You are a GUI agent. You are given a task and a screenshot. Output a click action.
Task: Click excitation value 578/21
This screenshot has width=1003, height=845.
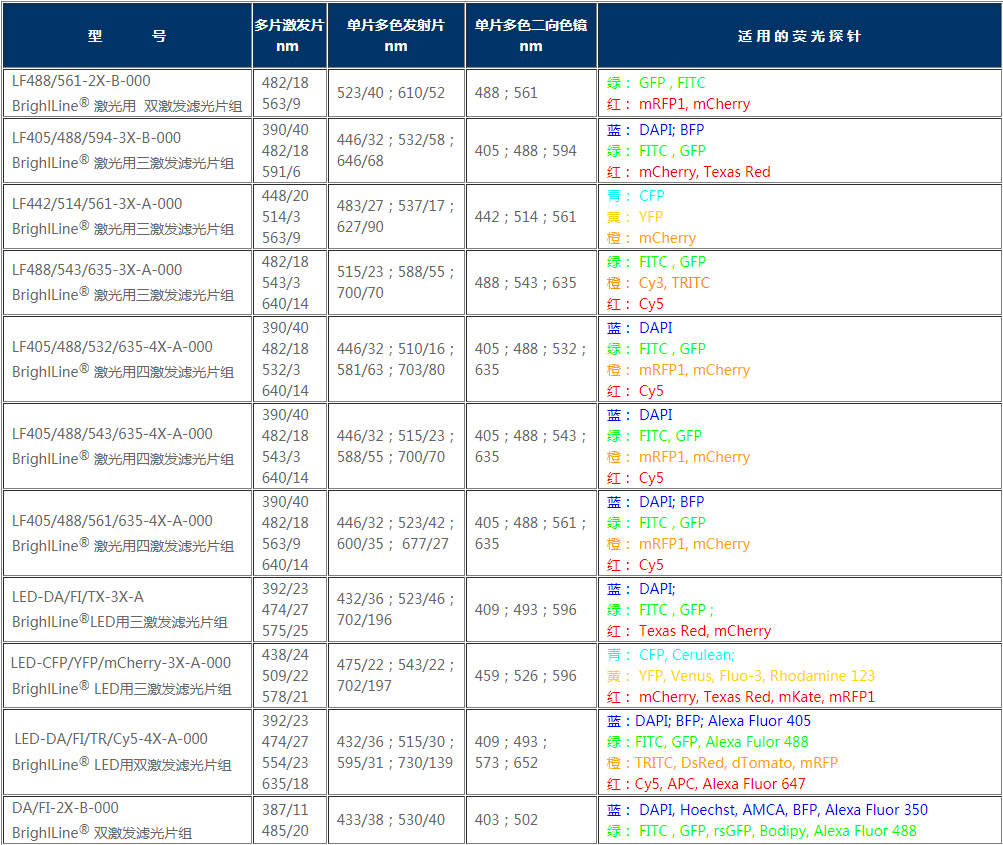click(x=285, y=697)
